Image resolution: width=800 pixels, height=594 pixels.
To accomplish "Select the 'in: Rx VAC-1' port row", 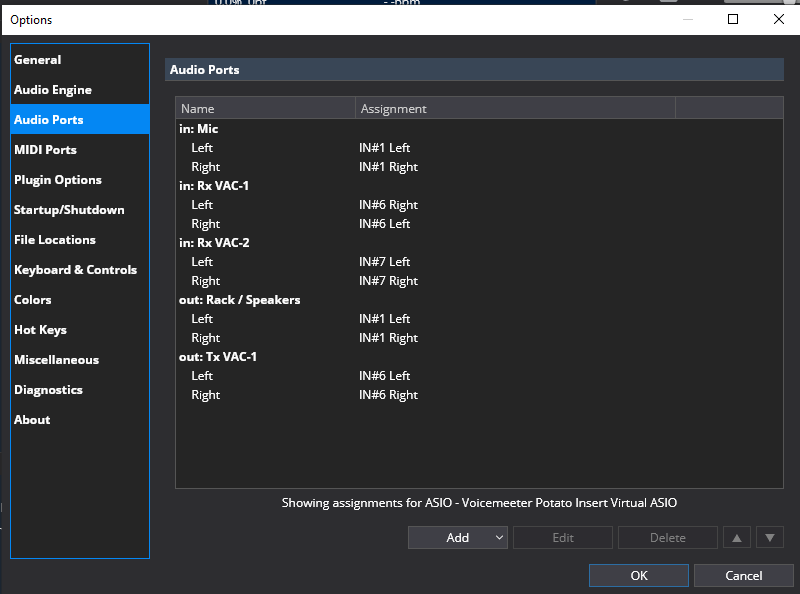I will (479, 186).
